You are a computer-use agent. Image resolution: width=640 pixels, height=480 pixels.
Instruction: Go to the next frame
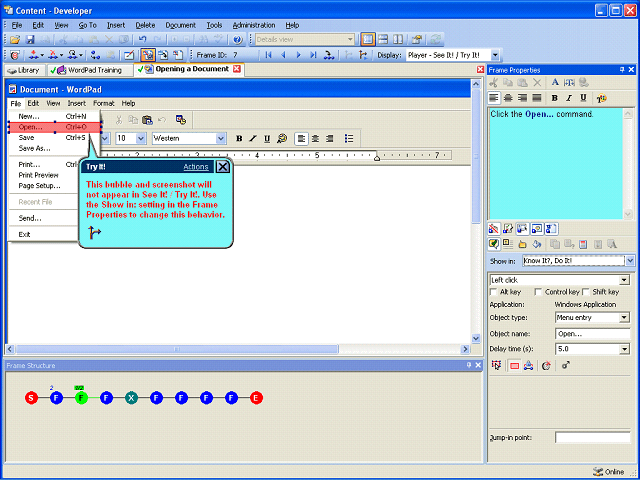(298, 55)
